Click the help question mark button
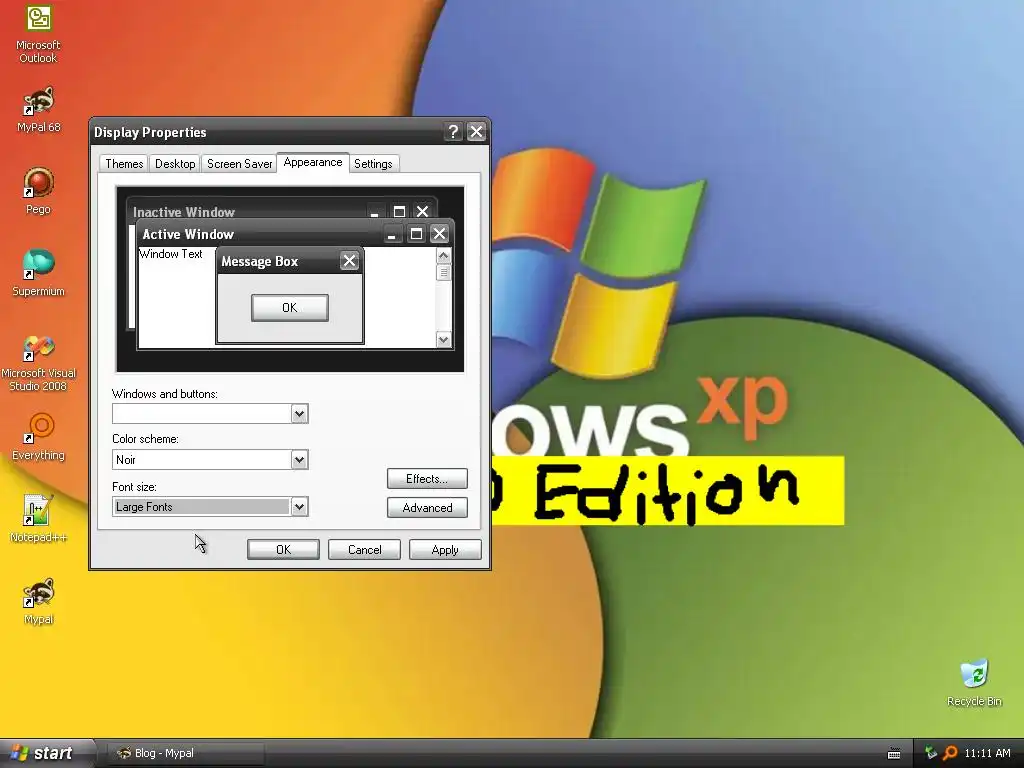Image resolution: width=1024 pixels, height=768 pixels. (x=453, y=132)
